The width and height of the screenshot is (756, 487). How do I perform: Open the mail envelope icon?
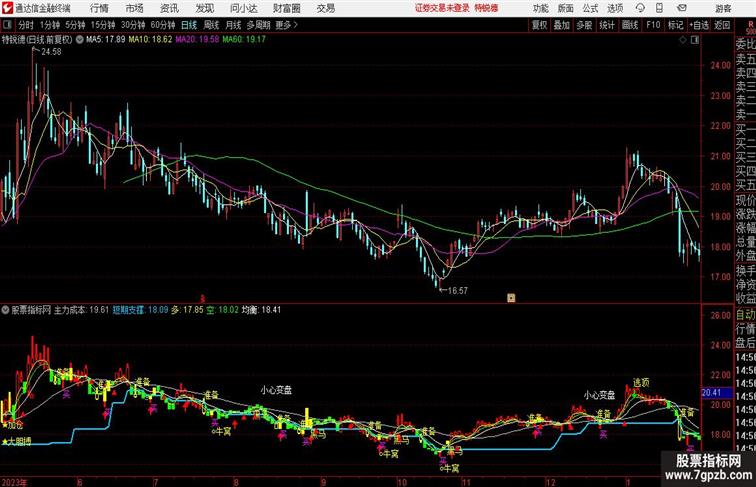(682, 8)
